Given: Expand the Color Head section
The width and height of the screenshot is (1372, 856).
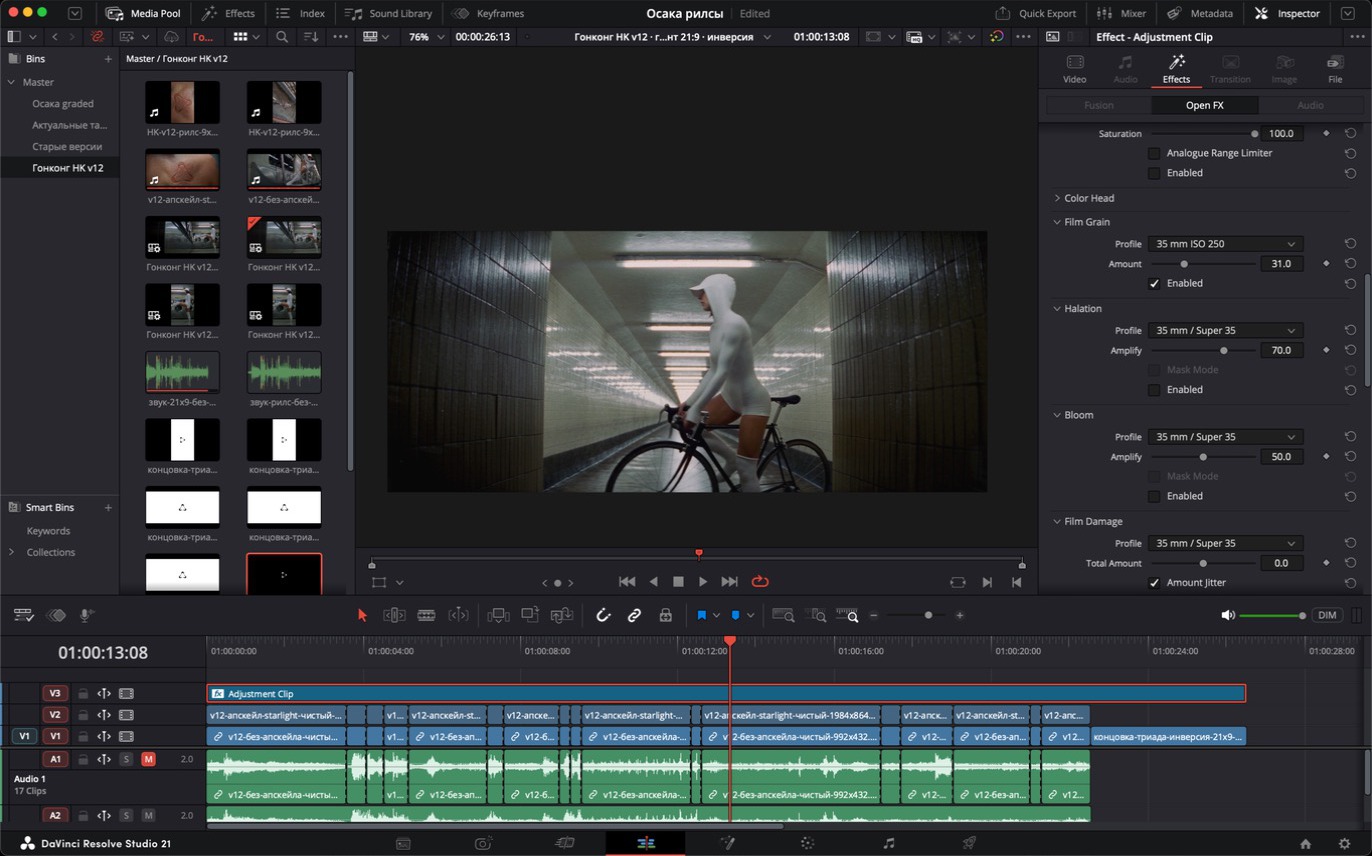Looking at the screenshot, I should (x=1057, y=198).
